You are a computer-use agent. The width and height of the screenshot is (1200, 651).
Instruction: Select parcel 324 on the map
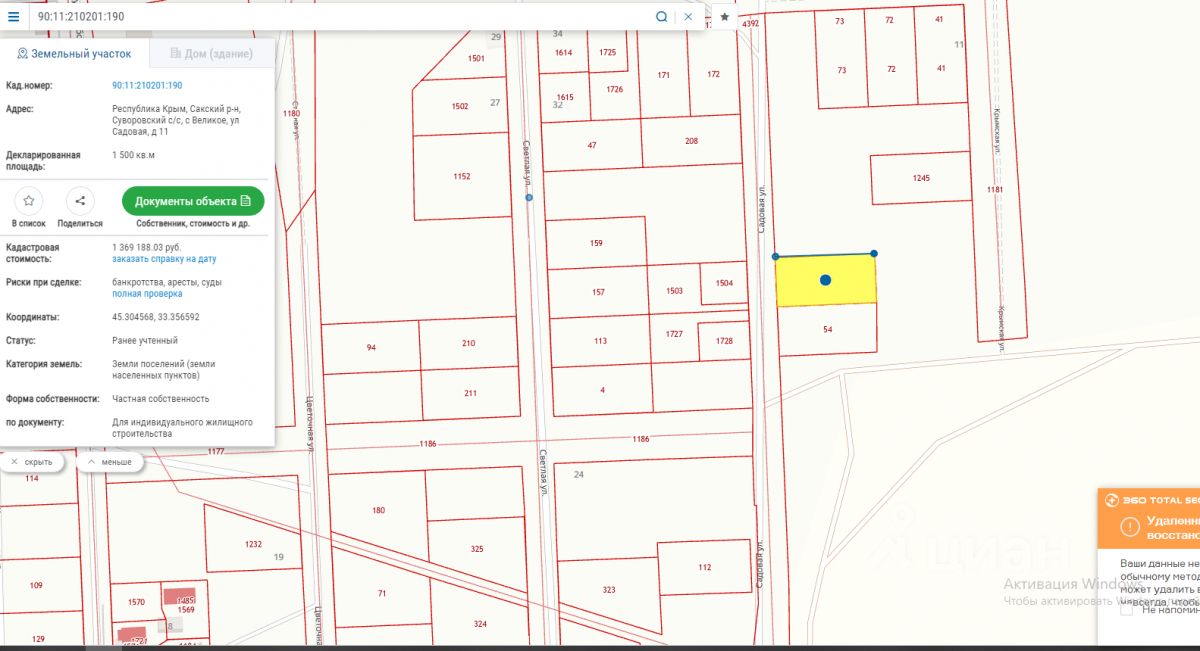tap(480, 624)
